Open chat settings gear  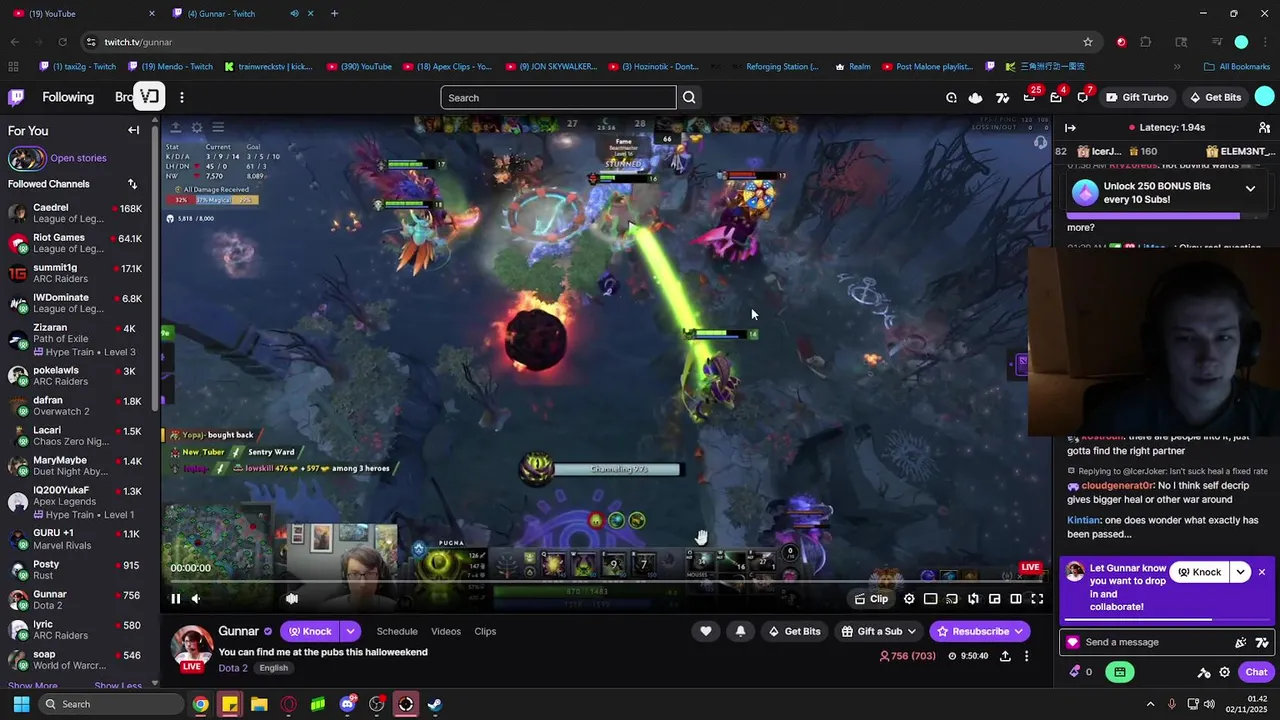point(1224,672)
